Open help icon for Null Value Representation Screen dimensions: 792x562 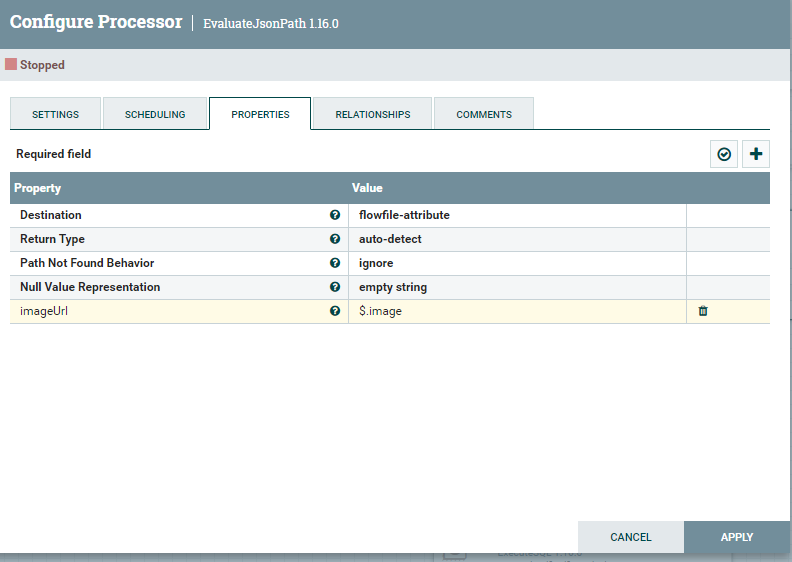pos(334,287)
